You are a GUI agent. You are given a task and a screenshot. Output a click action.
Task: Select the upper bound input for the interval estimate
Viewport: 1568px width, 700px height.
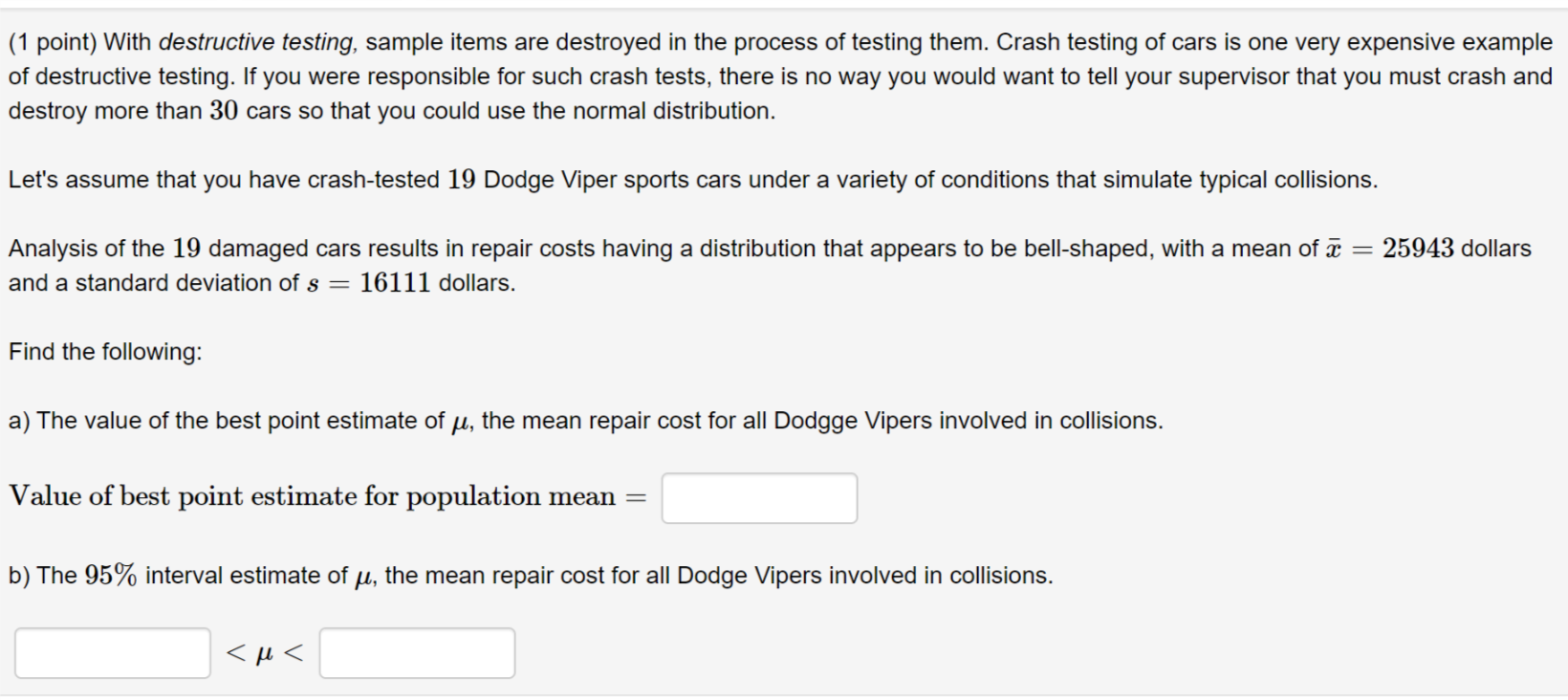(x=418, y=652)
